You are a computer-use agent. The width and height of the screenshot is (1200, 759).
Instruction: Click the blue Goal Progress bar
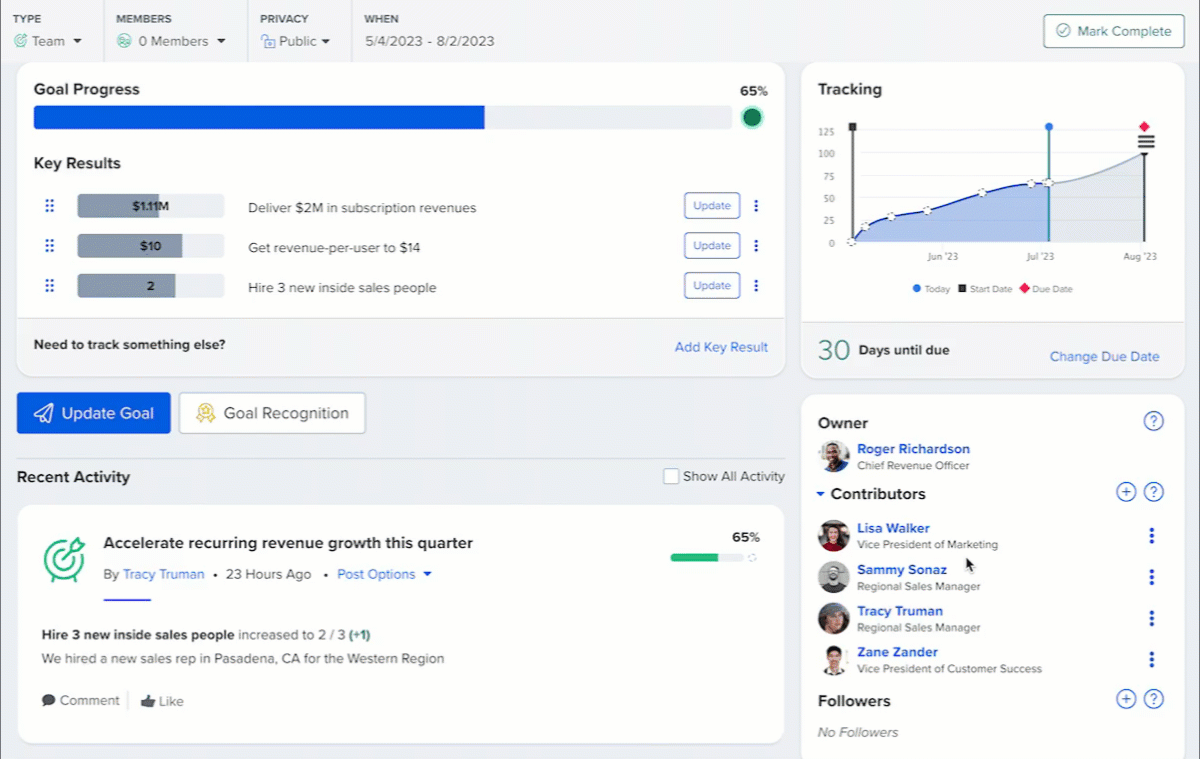259,118
